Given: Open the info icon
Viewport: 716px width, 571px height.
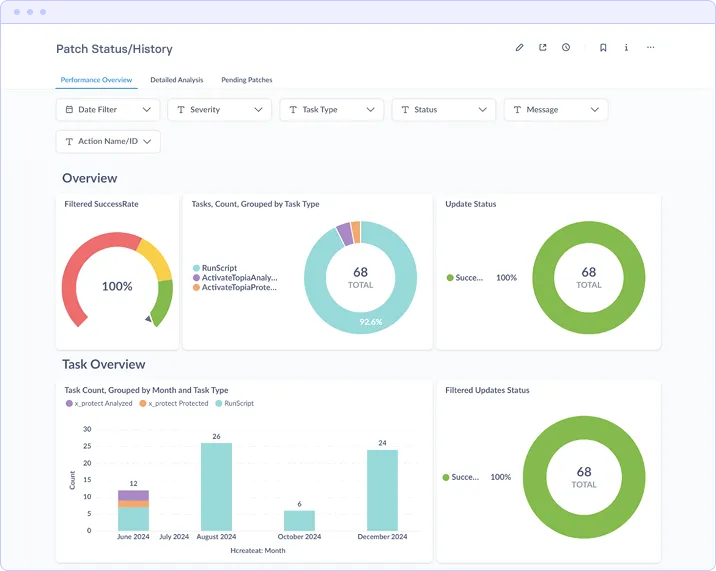Looking at the screenshot, I should [626, 48].
